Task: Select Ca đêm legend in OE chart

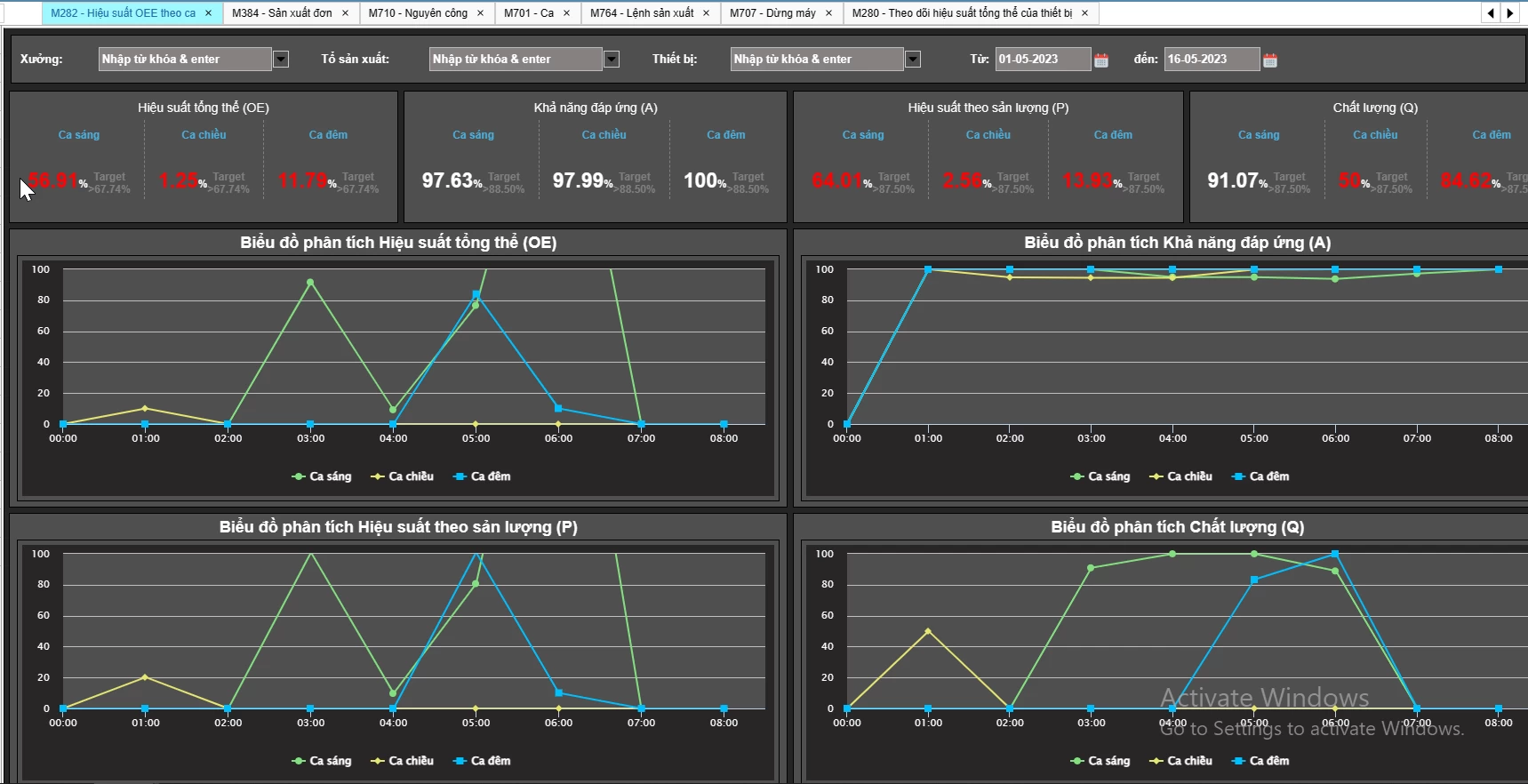Action: click(x=482, y=476)
